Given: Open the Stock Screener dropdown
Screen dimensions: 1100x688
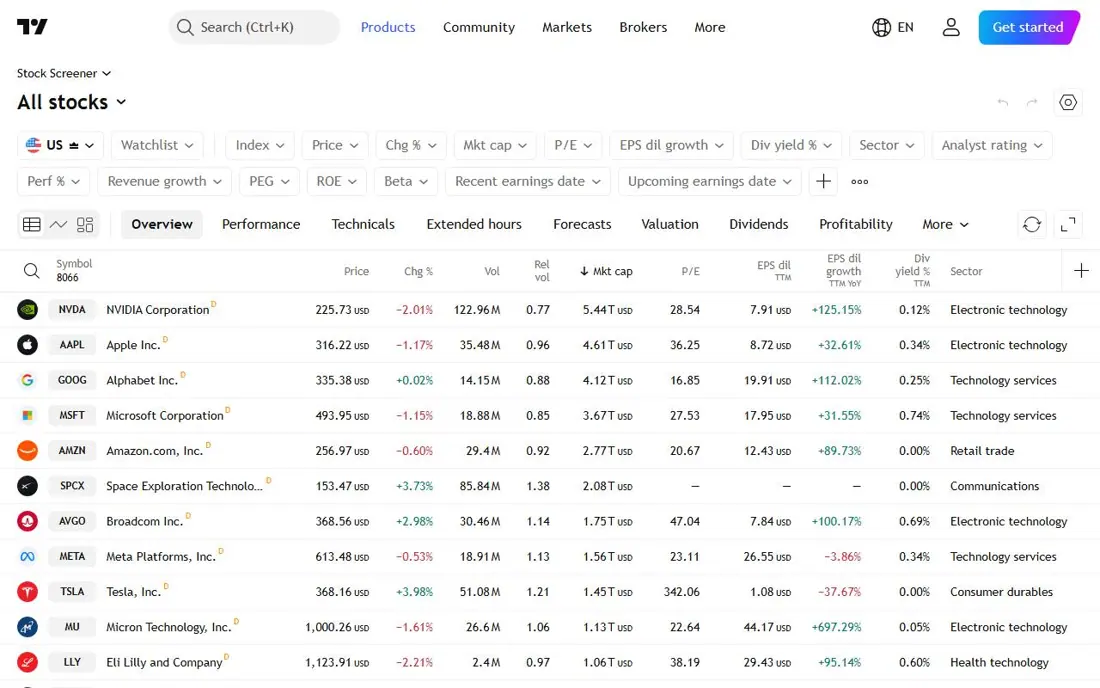Looking at the screenshot, I should [x=64, y=73].
